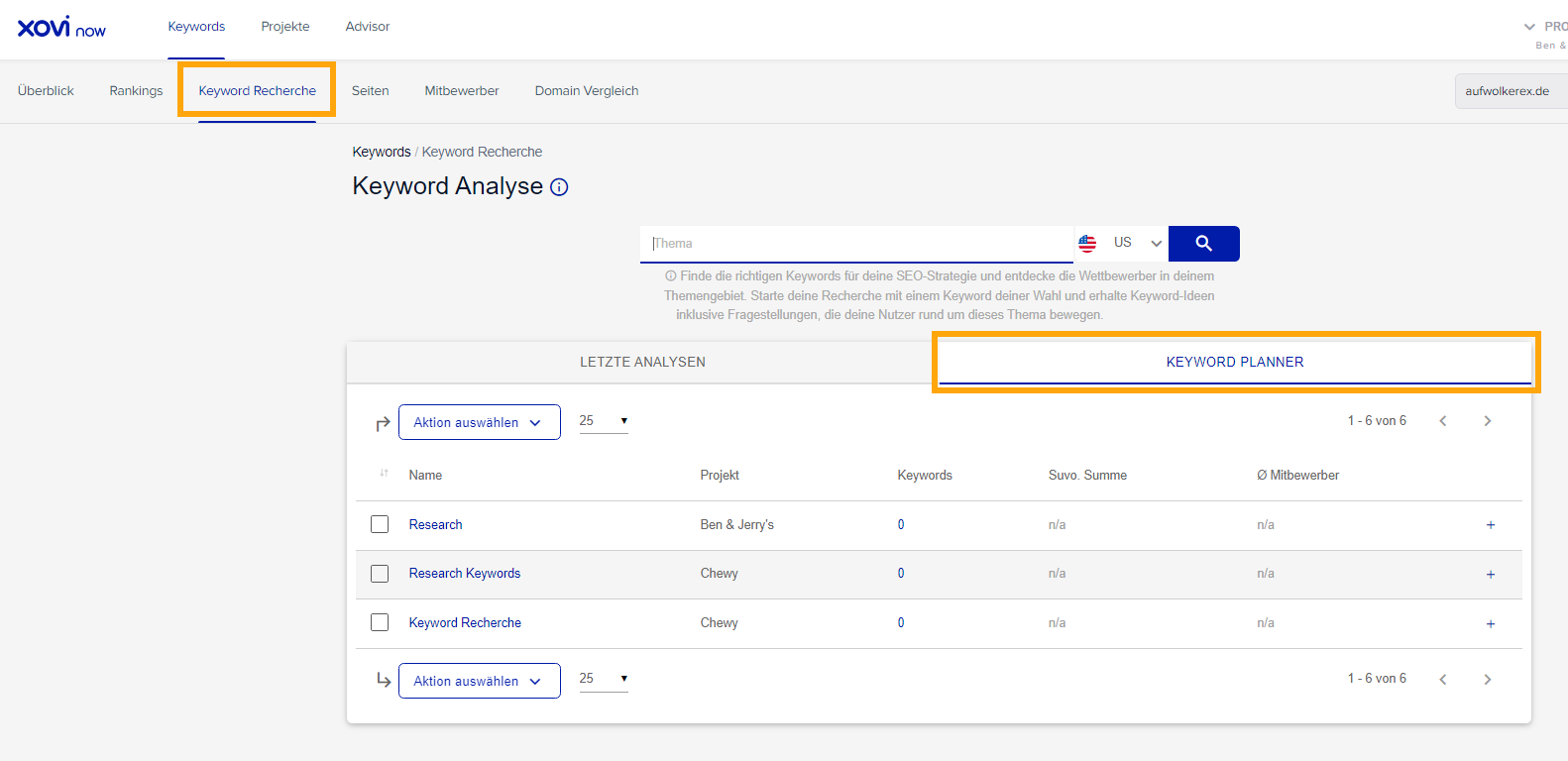The image size is (1568, 761).
Task: Switch to the Rankings tab
Action: point(136,91)
